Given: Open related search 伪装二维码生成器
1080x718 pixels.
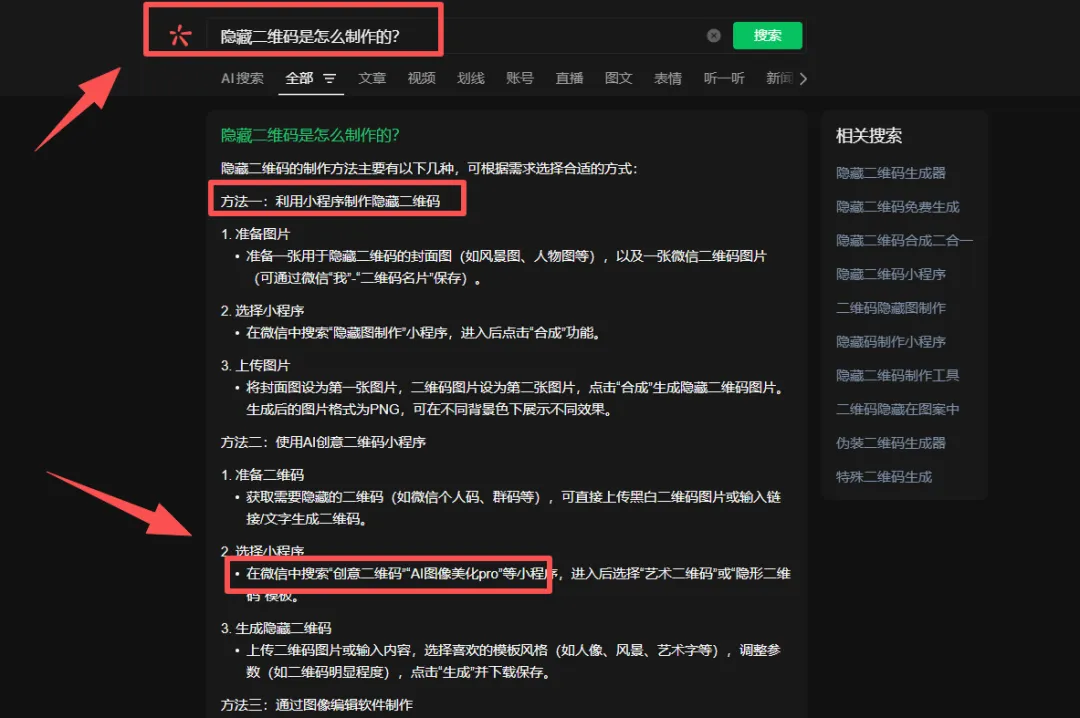Looking at the screenshot, I should [891, 443].
